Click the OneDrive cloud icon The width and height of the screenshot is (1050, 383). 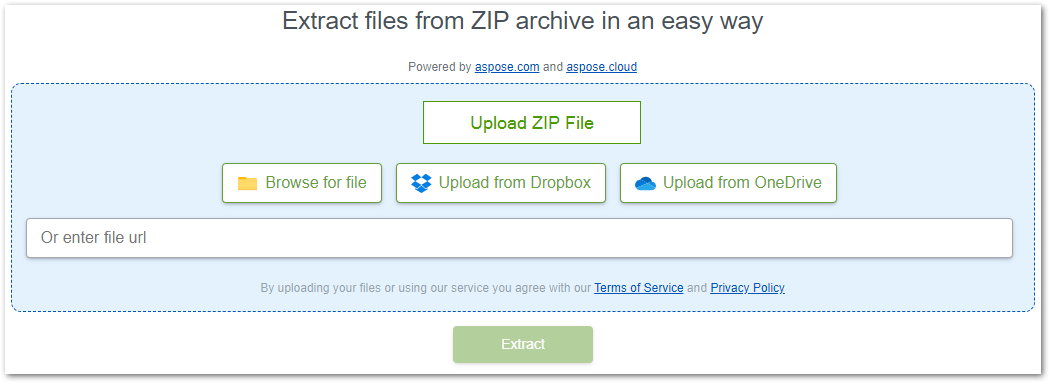point(645,183)
